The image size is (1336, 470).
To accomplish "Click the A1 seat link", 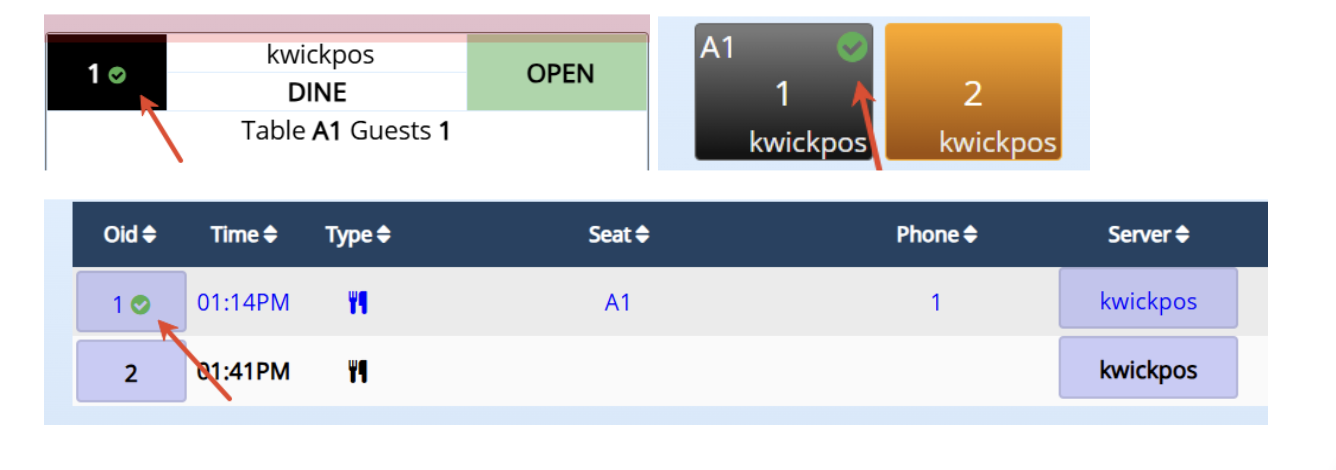I will click(618, 302).
